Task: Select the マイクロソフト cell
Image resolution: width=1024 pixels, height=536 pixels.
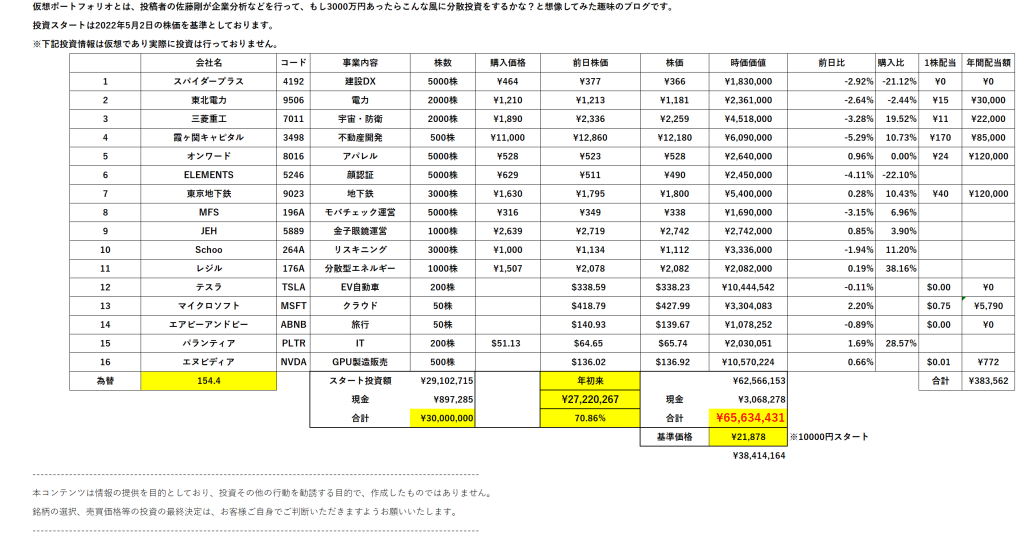Action: pos(208,306)
